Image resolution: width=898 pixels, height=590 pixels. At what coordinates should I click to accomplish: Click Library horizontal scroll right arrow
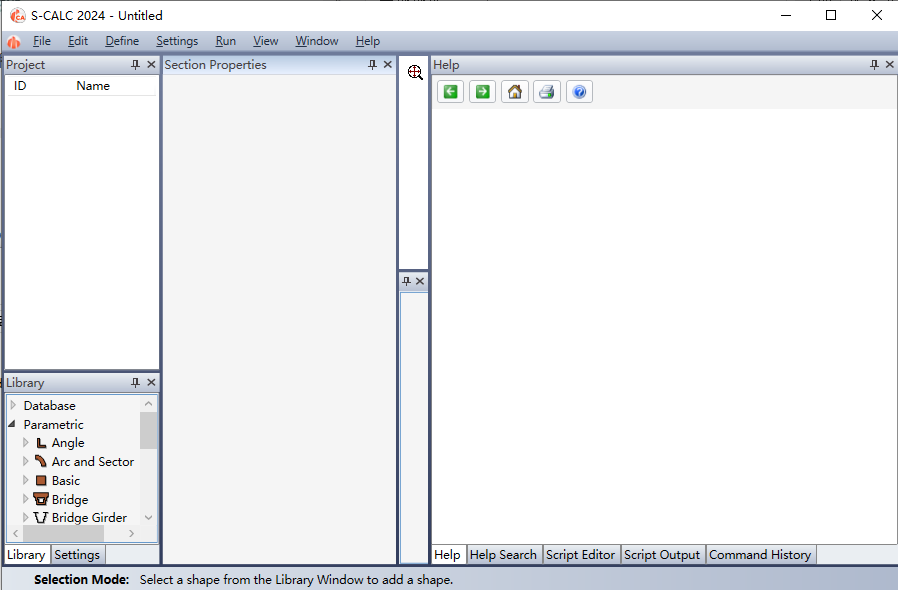[132, 533]
